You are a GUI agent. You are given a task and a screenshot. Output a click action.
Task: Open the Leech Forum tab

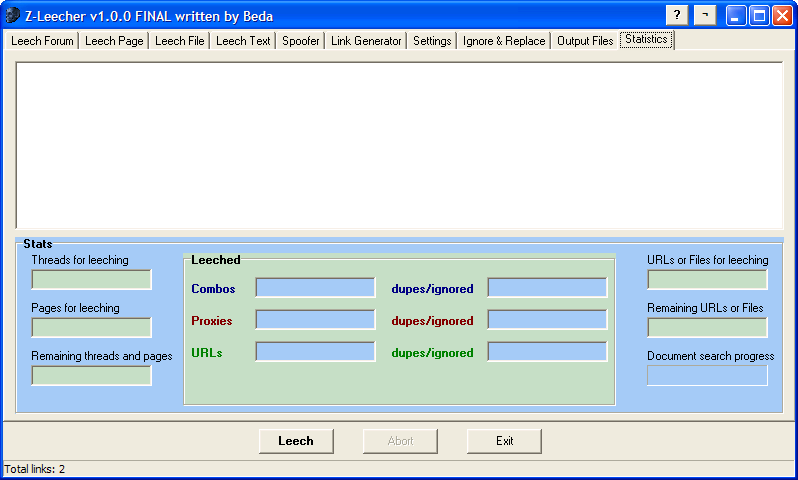point(42,41)
